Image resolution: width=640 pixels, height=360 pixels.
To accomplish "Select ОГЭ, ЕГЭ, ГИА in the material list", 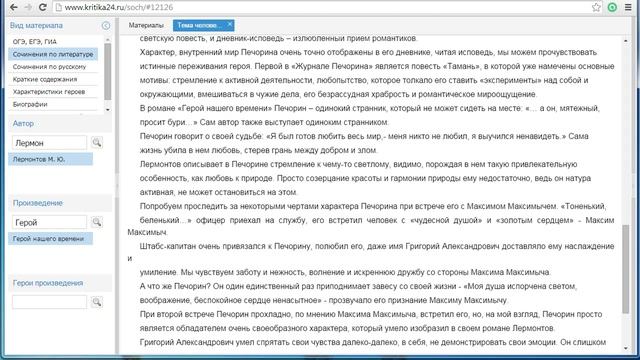I will 53,42.
